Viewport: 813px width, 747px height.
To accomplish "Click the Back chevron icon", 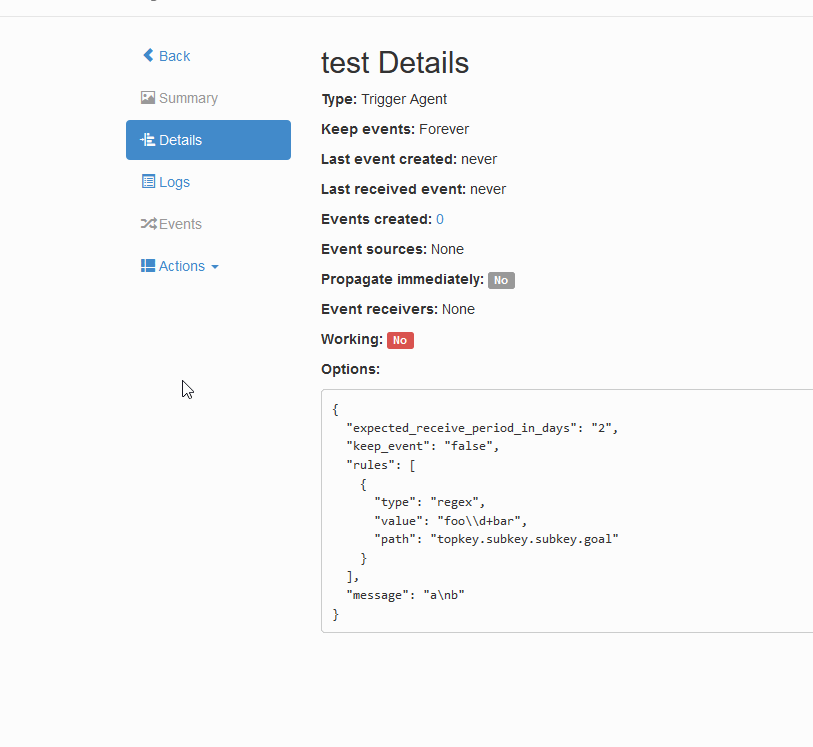I will 148,55.
